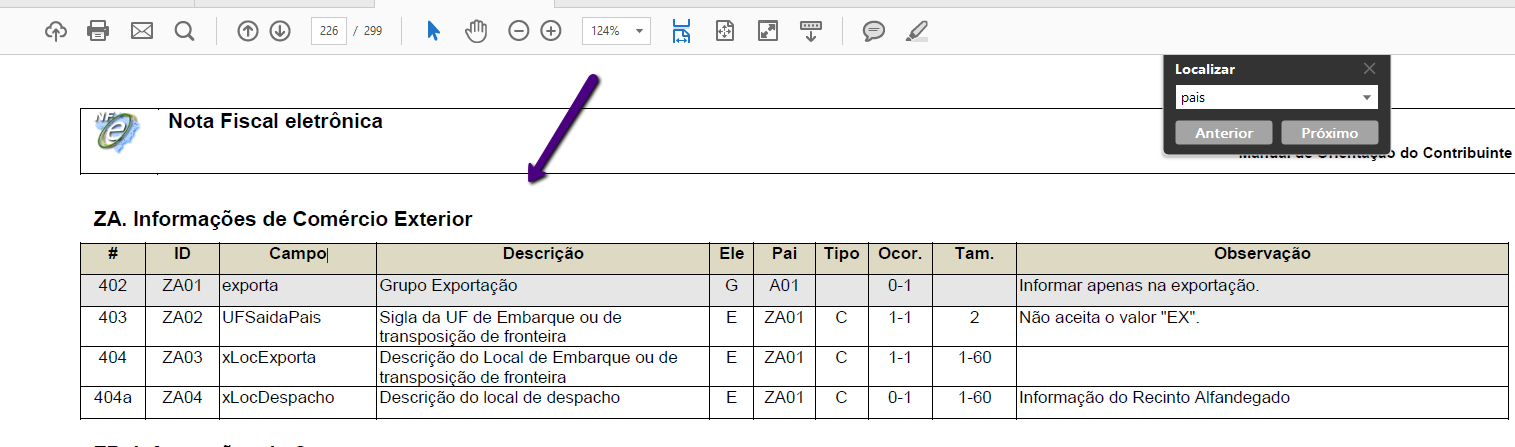
Task: Print the document using printer icon
Action: click(98, 31)
